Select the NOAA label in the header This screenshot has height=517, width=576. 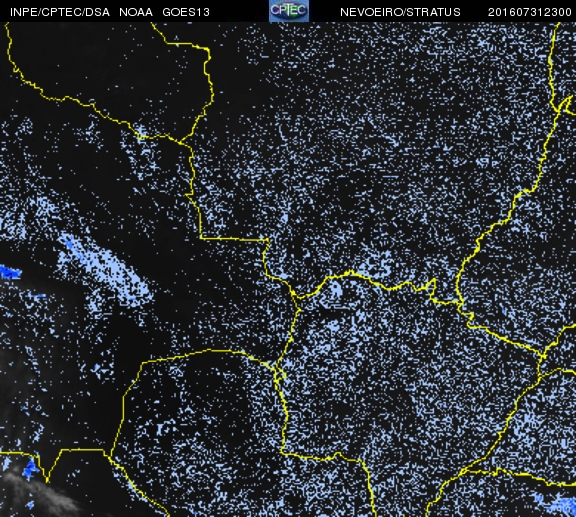click(136, 12)
